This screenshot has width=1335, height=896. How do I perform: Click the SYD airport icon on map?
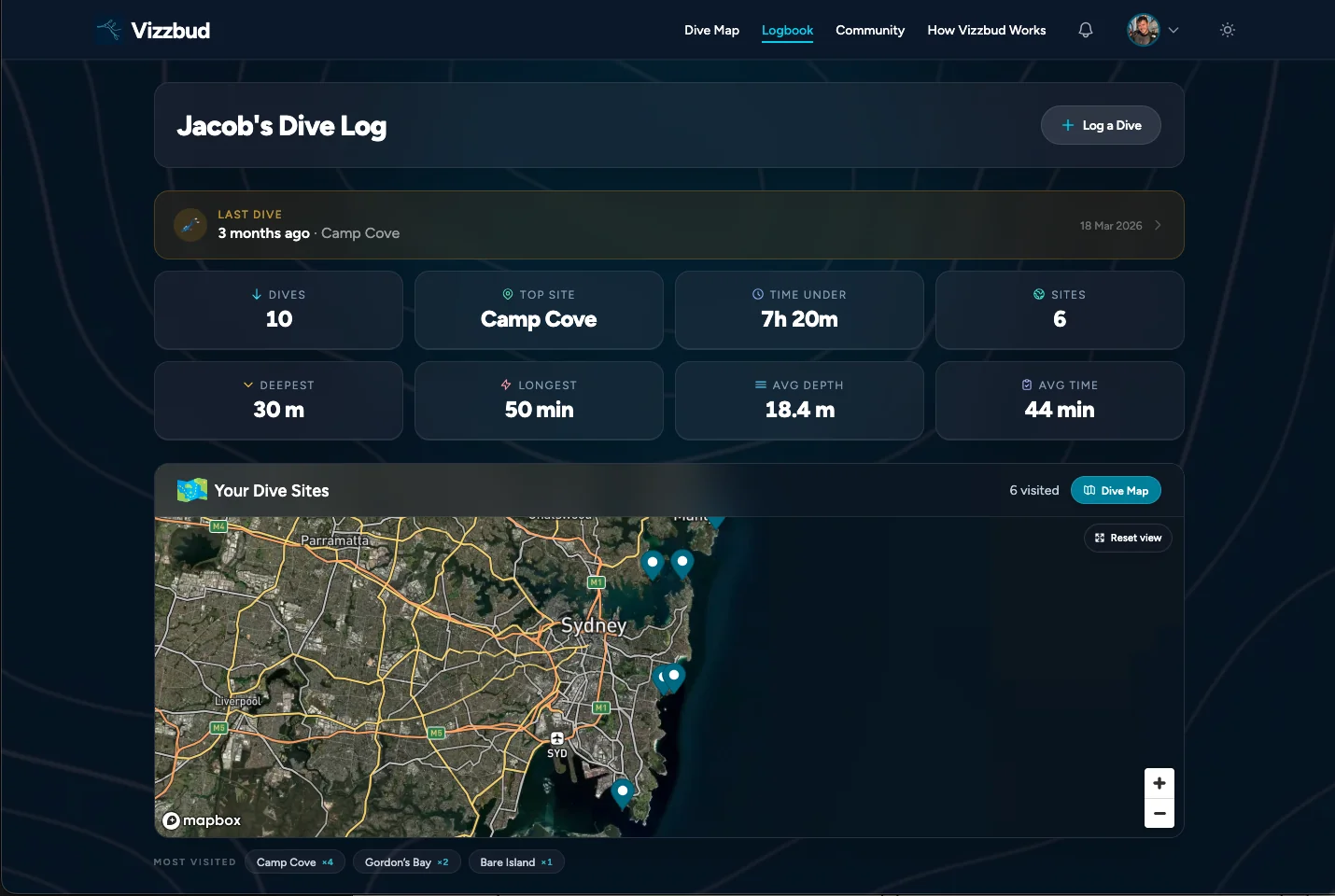[557, 738]
